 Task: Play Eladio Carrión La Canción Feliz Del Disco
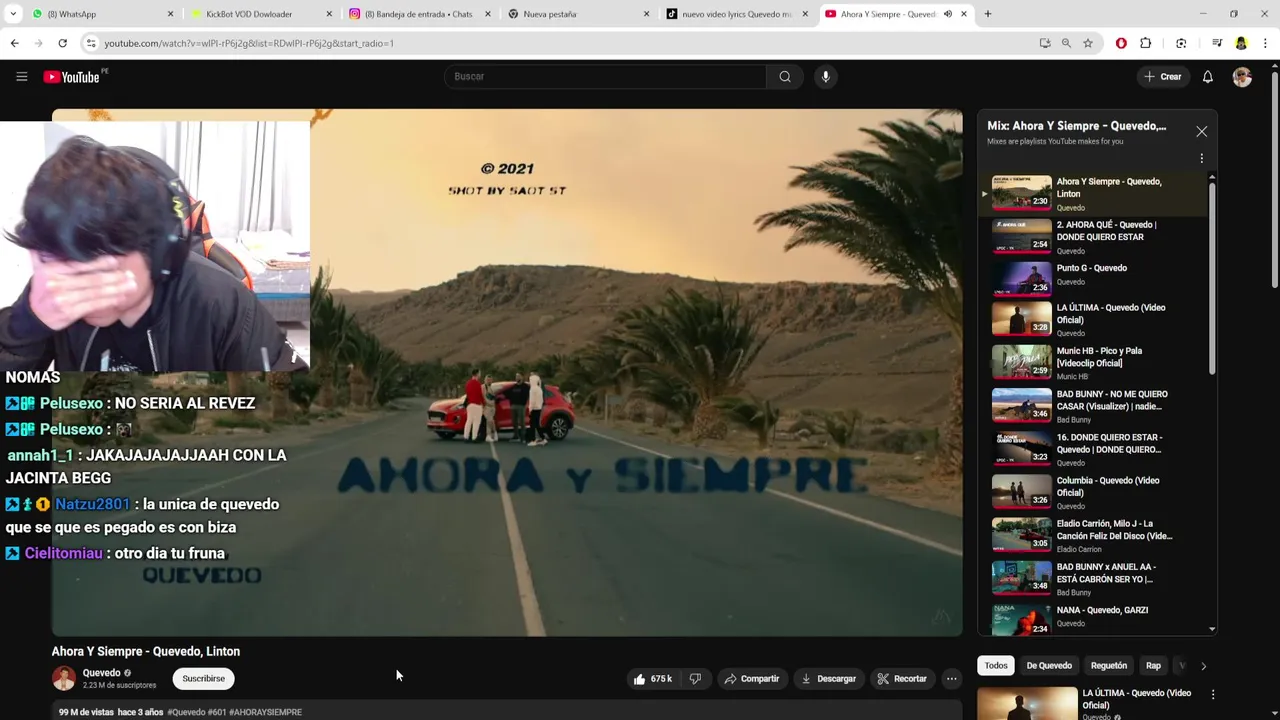tap(1095, 538)
